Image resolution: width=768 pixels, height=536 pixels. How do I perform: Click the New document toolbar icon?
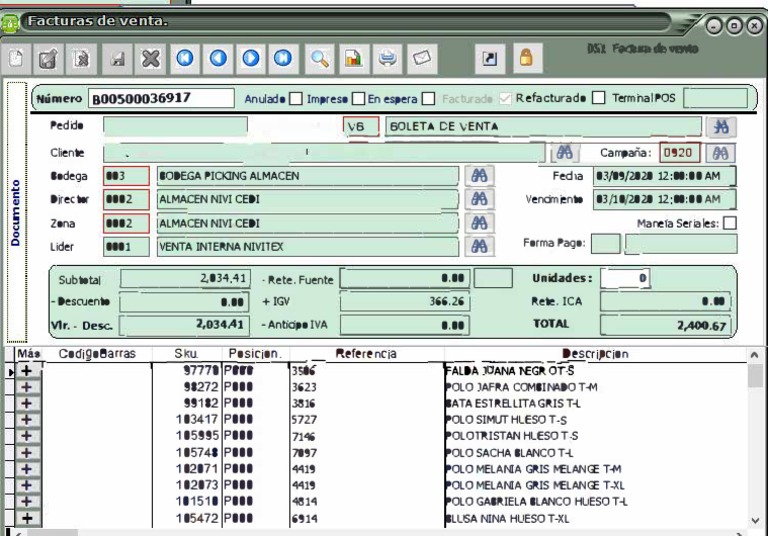pos(16,58)
